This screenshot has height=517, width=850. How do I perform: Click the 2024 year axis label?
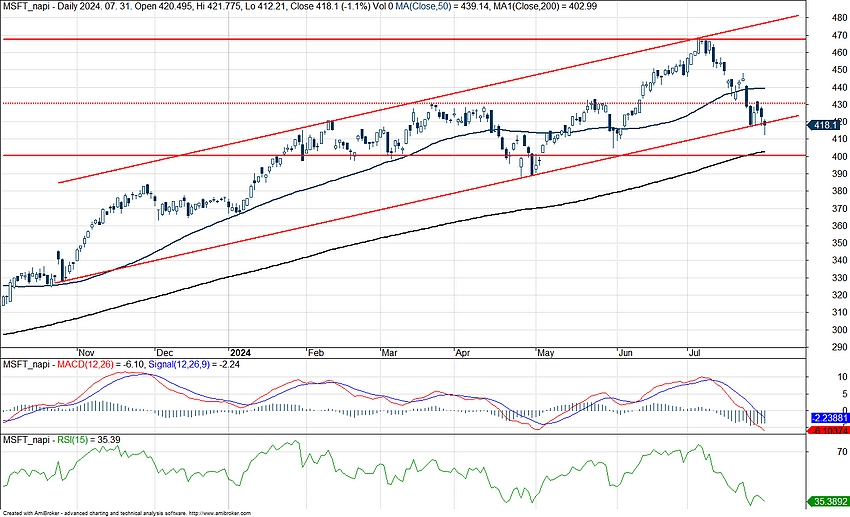(239, 353)
